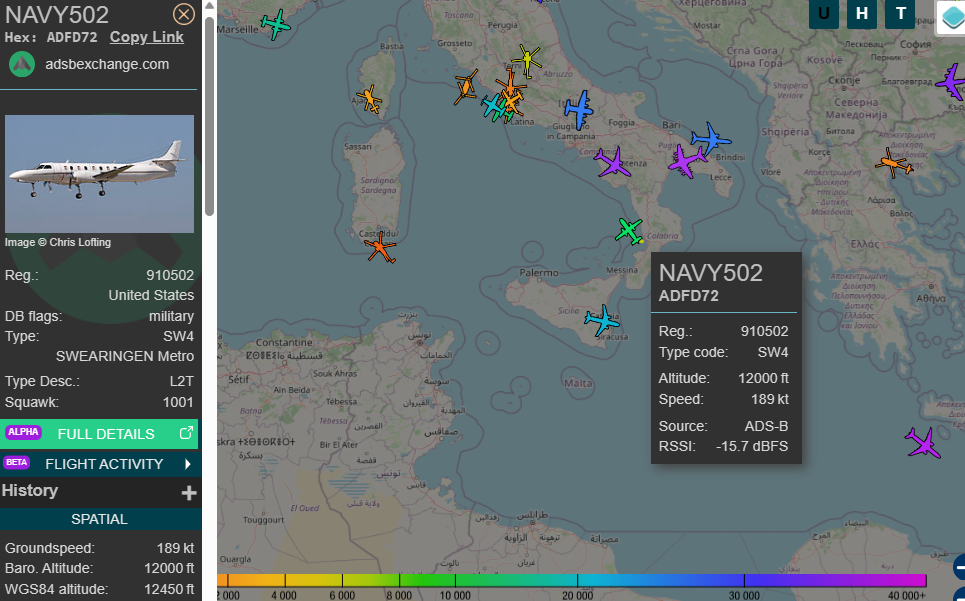Screen dimensions: 965x601
Task: Click the 30 000 mark on the altitude legend
Action: pyautogui.click(x=744, y=595)
